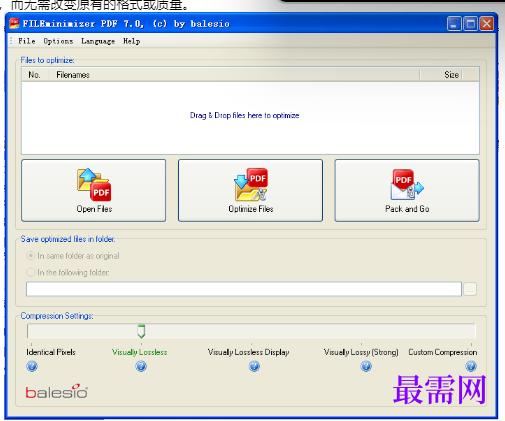Click help icon under Visually Lossy (Strong)
This screenshot has width=505, height=421.
coord(366,366)
